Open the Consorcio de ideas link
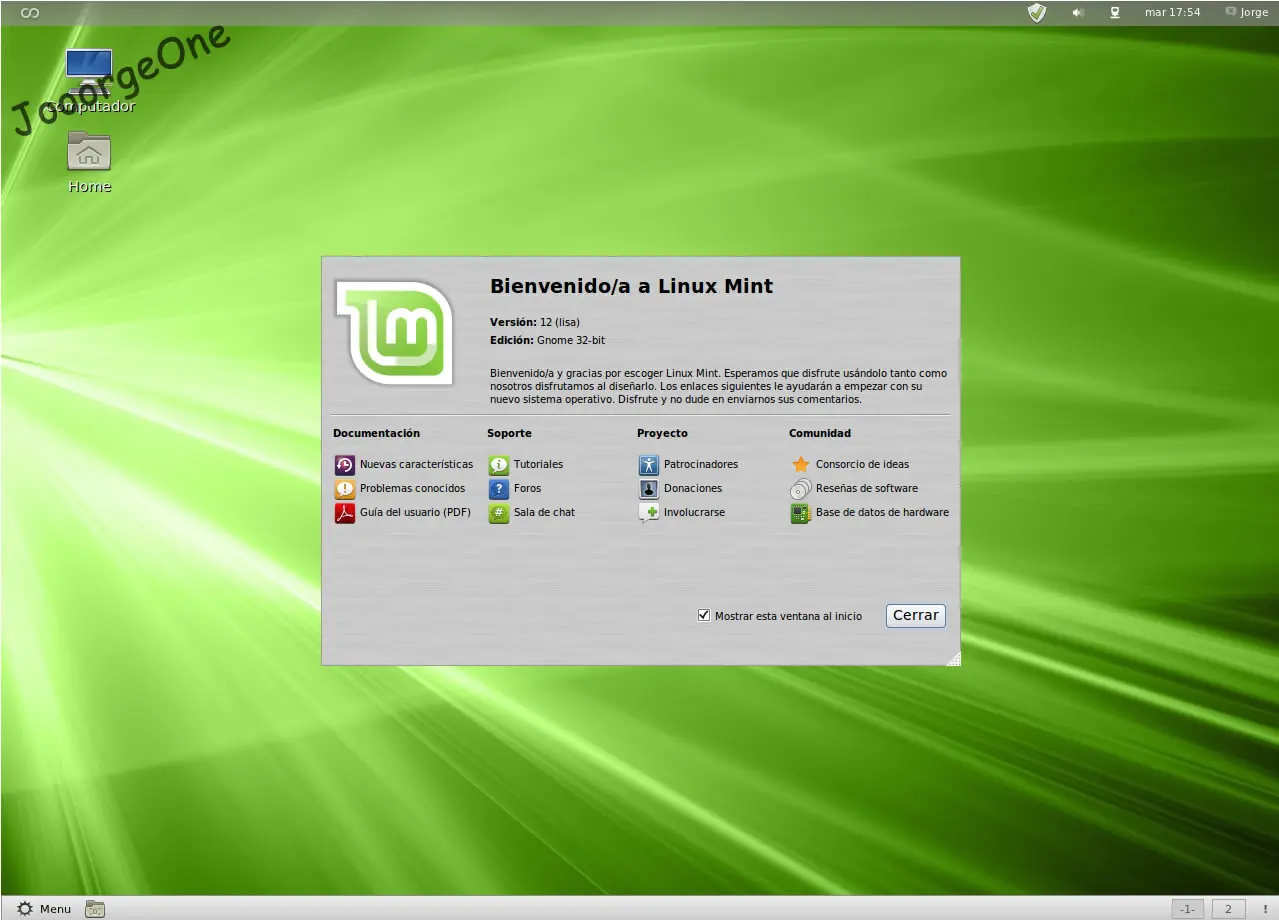The image size is (1279, 920). [x=862, y=465]
